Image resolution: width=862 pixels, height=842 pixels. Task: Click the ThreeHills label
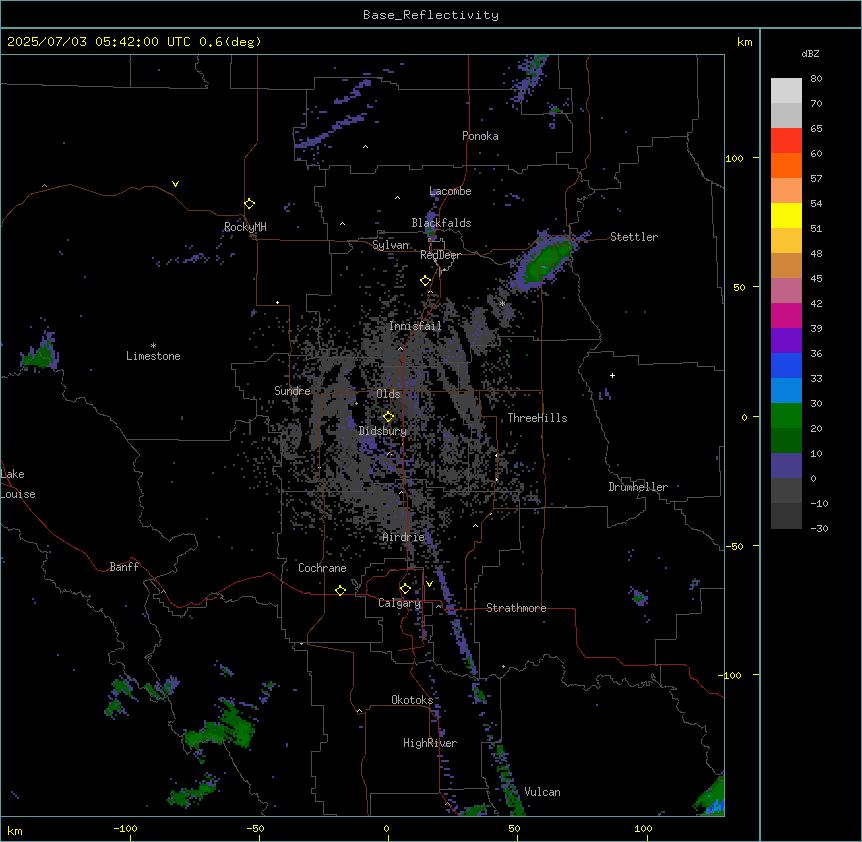[x=538, y=418]
